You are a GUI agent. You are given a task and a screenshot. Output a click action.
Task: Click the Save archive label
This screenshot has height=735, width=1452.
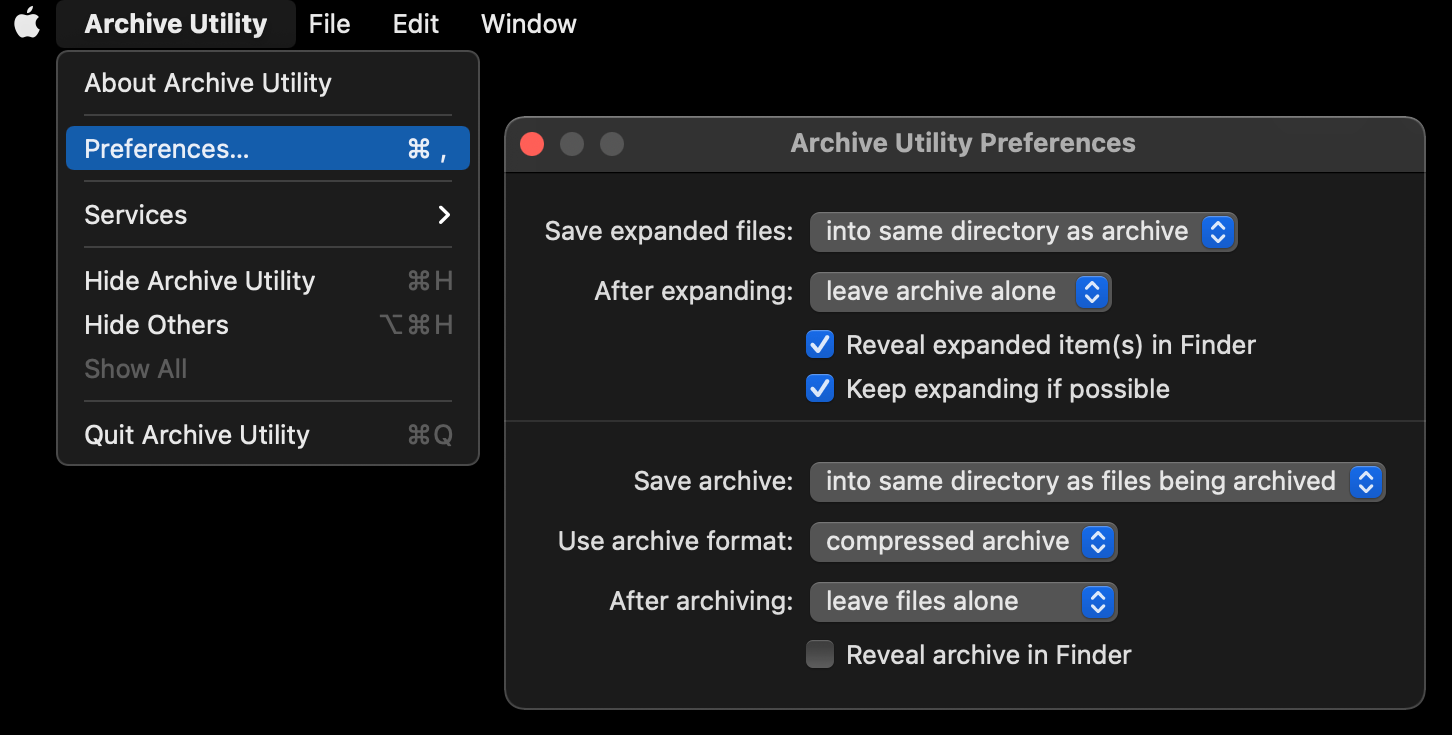click(713, 482)
